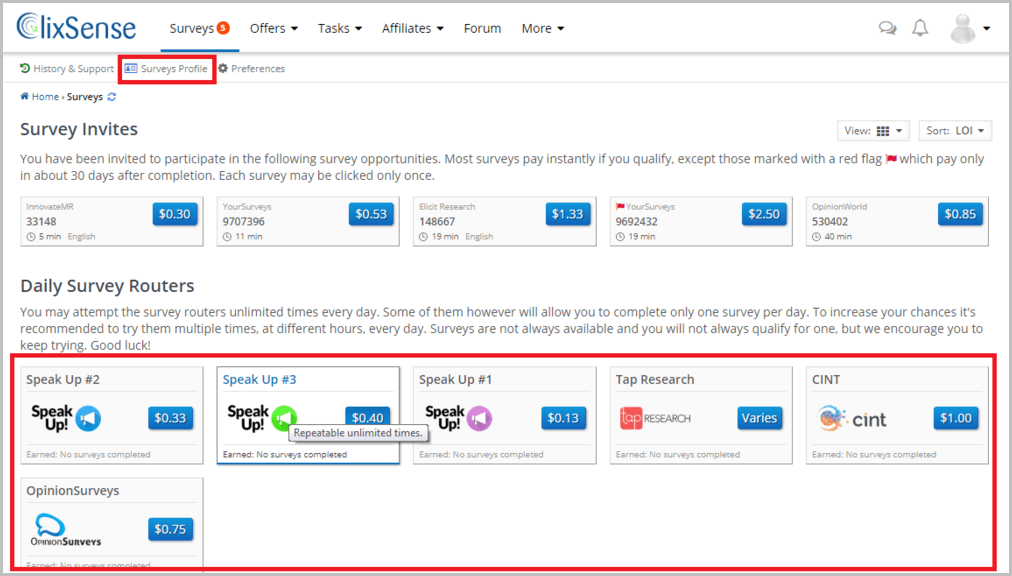Image resolution: width=1012 pixels, height=576 pixels.
Task: Click the refresh icon next to Surveys breadcrumb
Action: coord(112,97)
